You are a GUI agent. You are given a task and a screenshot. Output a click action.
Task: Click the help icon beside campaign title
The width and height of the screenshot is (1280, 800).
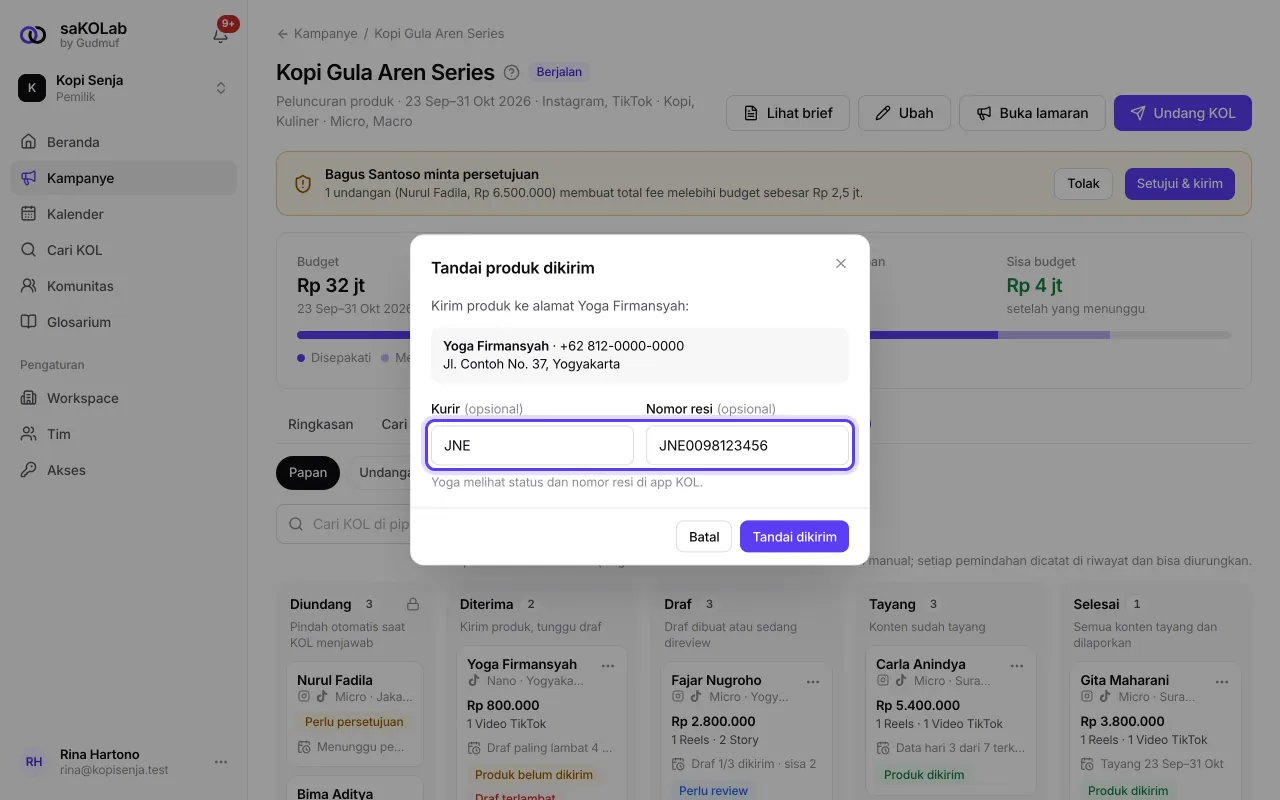pos(512,72)
